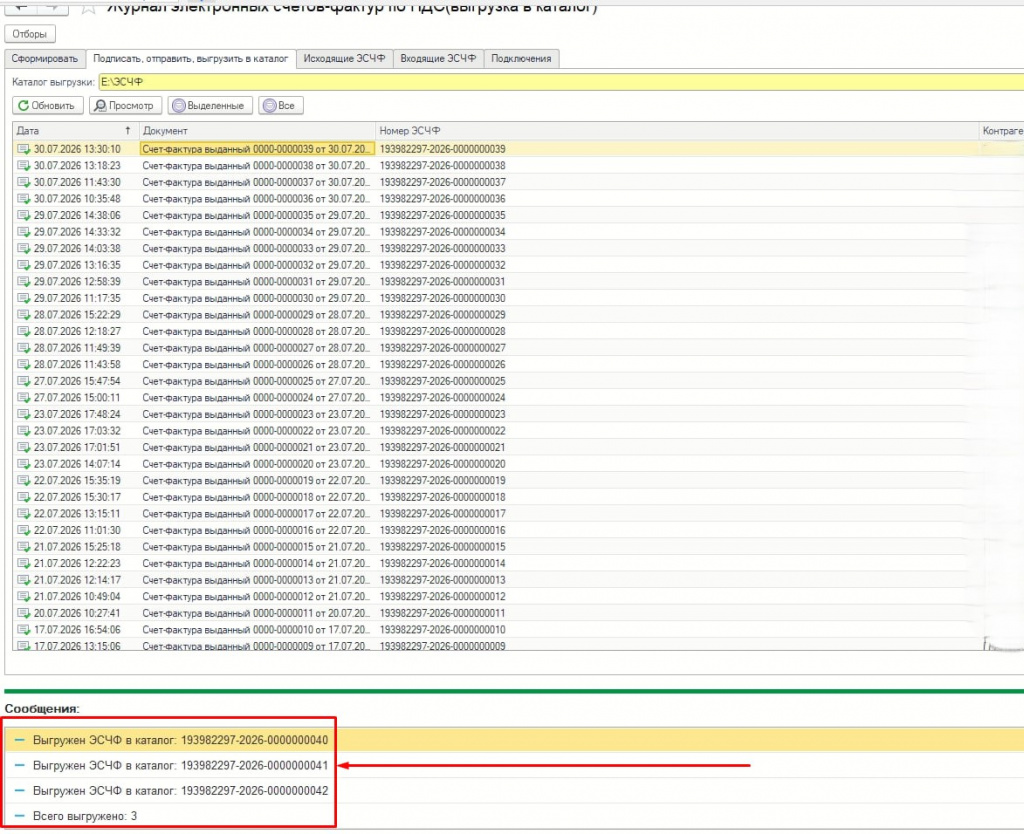
Task: Click document icon for row 30.07.2026 11:43:30
Action: (x=24, y=182)
